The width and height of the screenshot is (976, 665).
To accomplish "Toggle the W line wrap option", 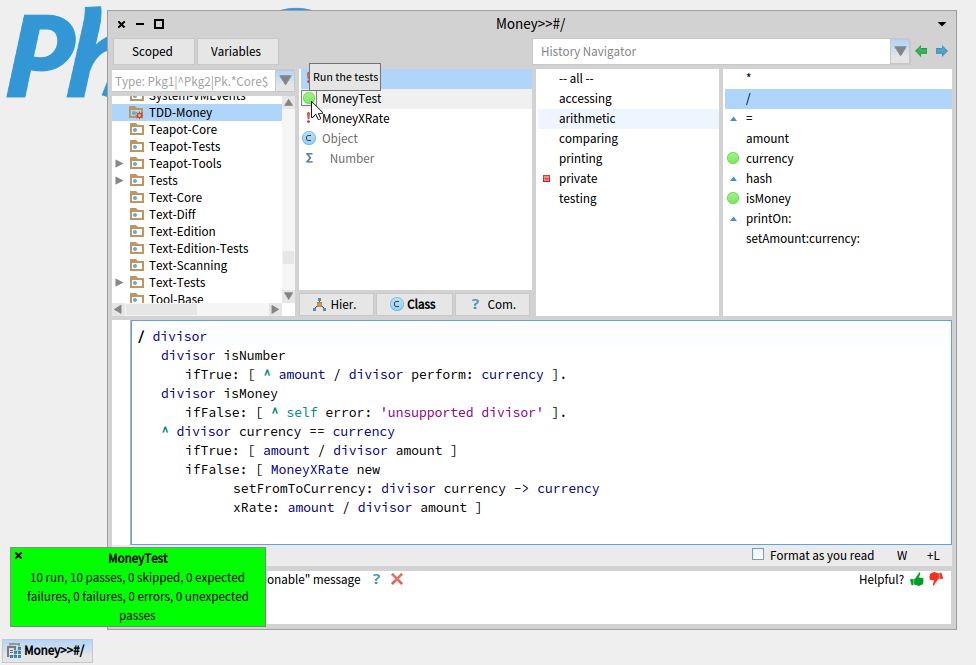I will click(902, 555).
